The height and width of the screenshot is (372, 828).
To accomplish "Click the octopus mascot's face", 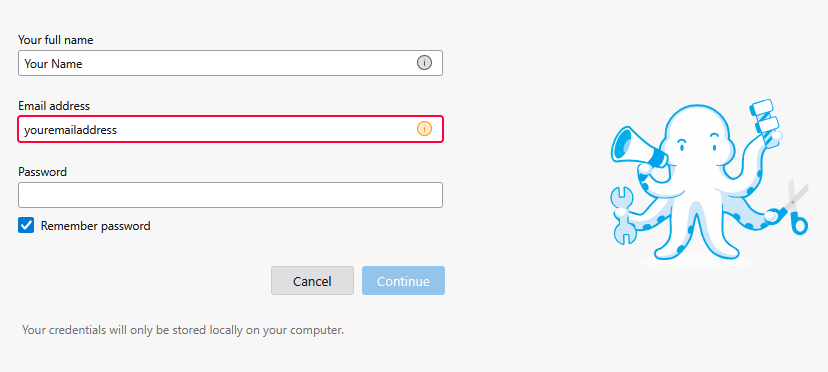I will [698, 141].
